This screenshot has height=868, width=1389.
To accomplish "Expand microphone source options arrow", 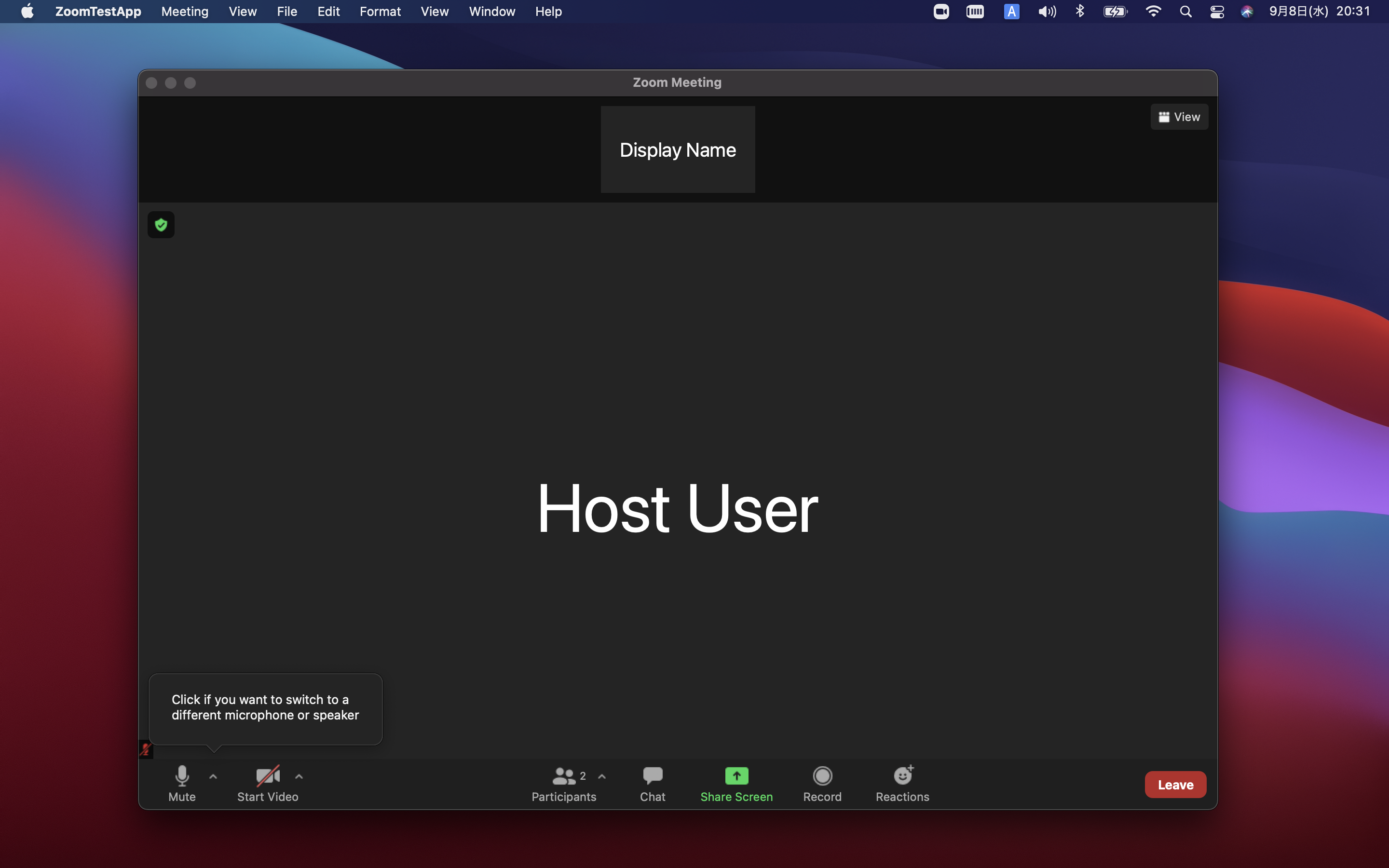I will click(212, 776).
